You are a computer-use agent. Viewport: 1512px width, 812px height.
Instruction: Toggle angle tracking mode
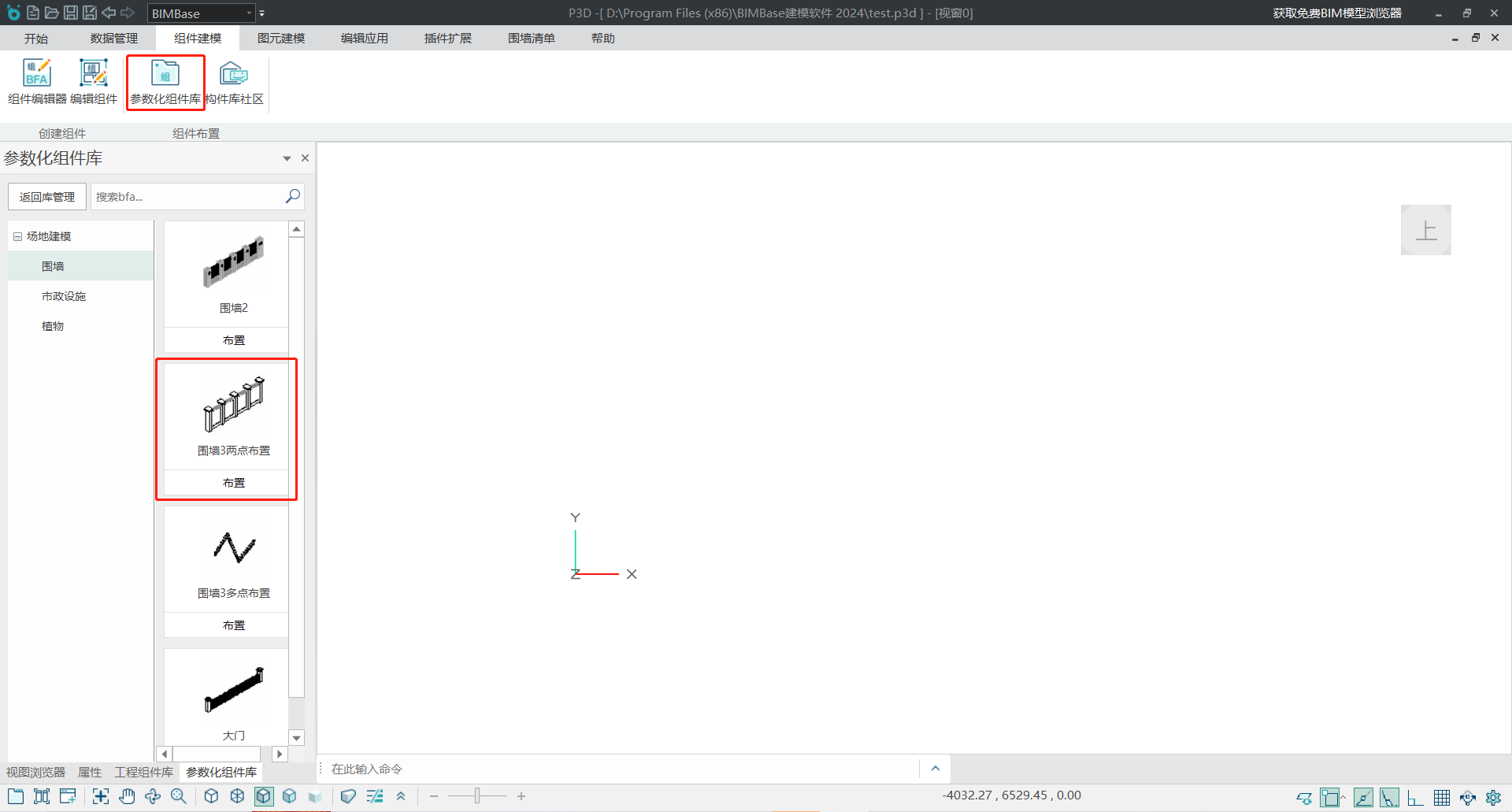pos(1389,798)
